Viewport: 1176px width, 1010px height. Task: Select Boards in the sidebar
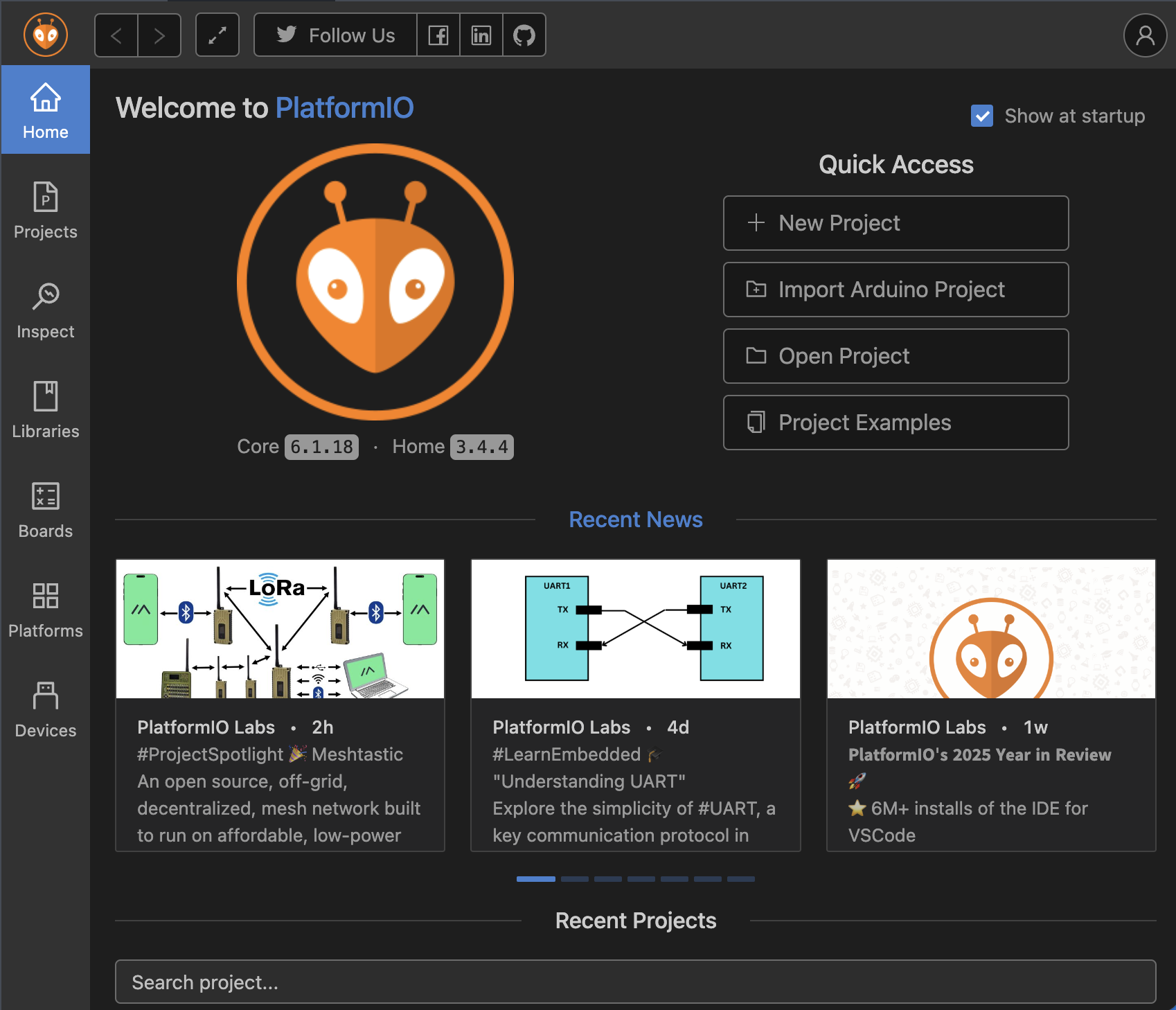click(x=46, y=510)
